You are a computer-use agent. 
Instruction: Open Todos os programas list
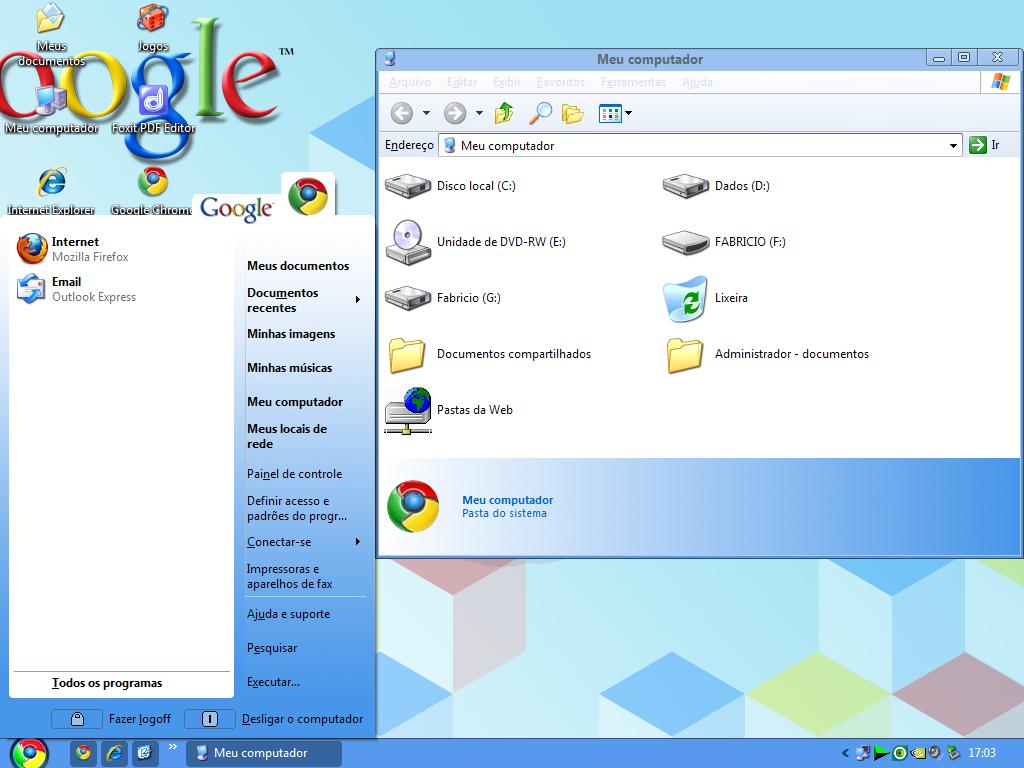107,683
